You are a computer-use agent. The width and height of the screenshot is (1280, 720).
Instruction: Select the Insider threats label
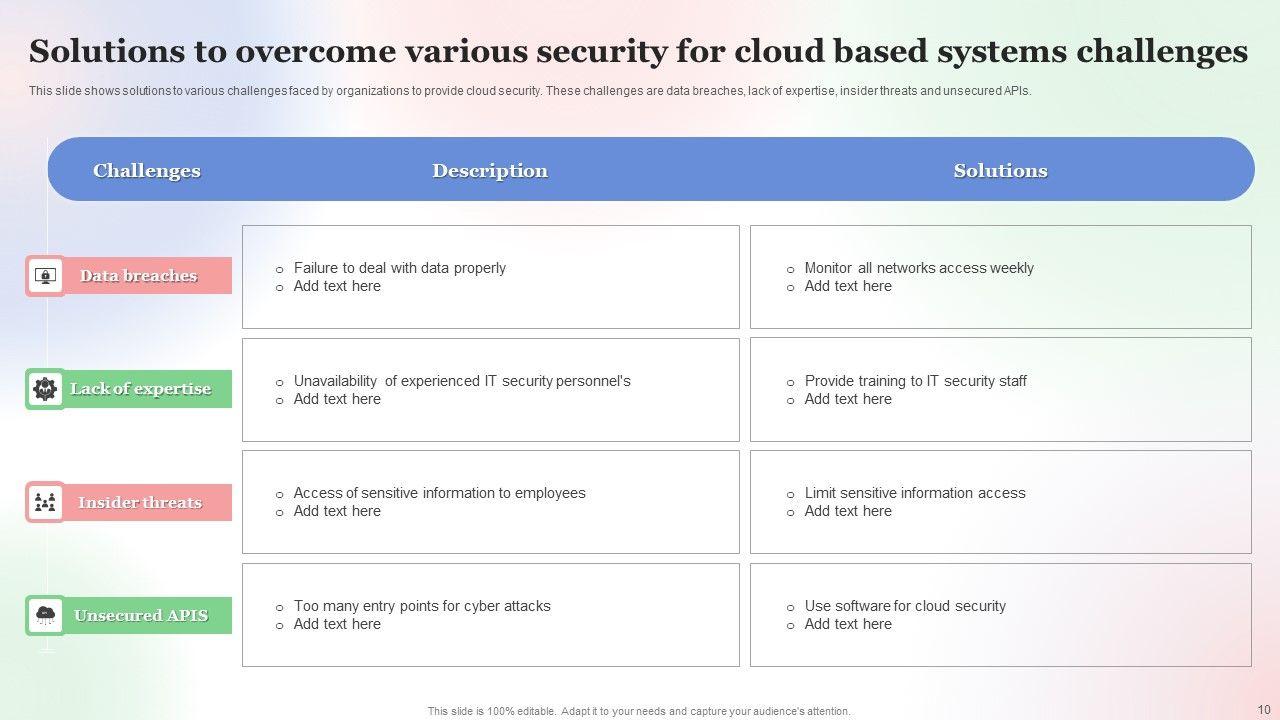pos(140,502)
